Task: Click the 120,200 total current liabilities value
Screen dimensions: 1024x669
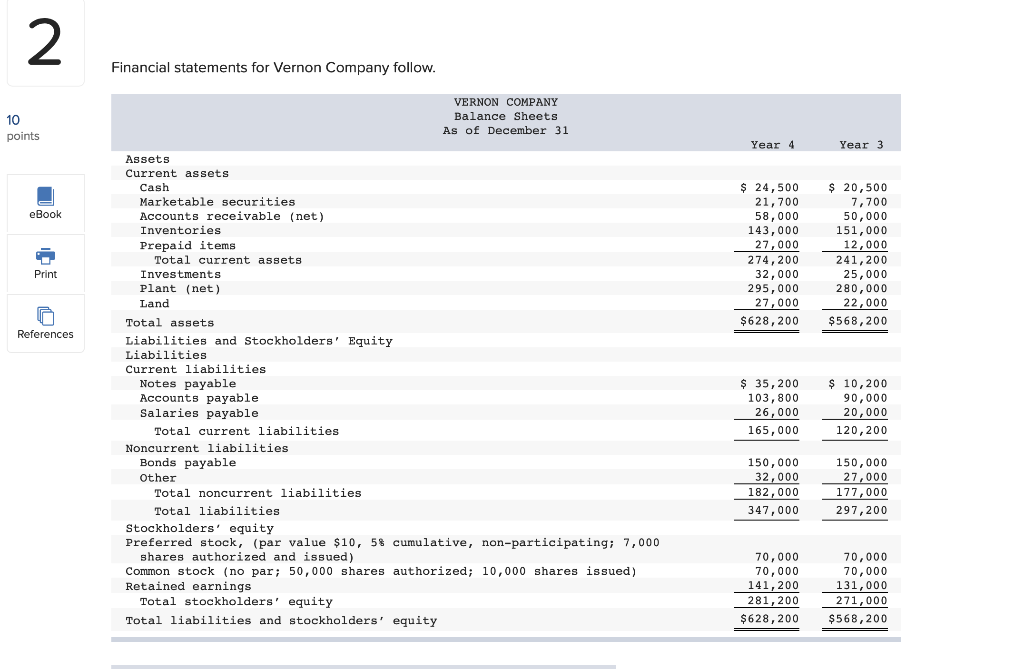Action: (862, 431)
